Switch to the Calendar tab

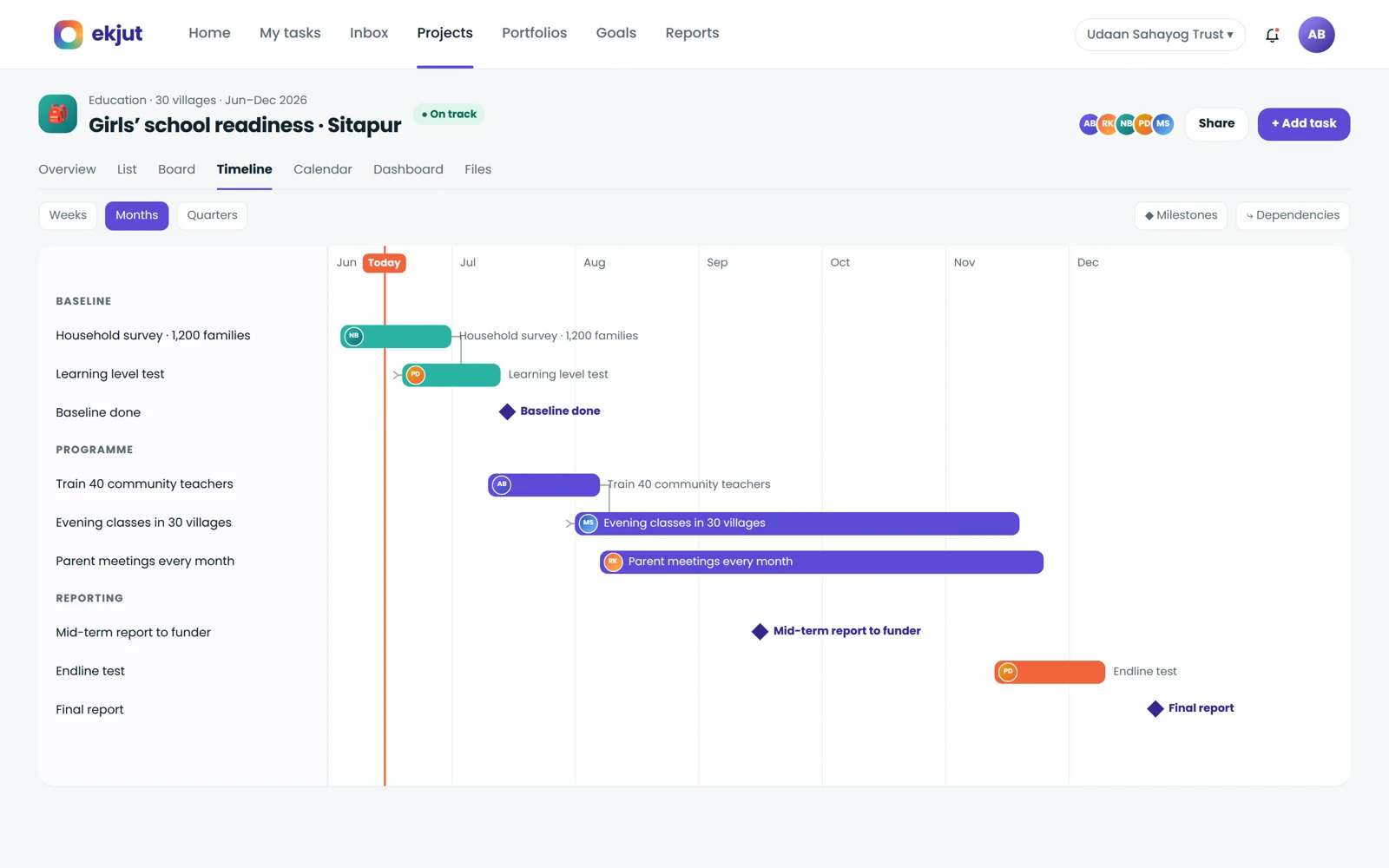pos(323,169)
